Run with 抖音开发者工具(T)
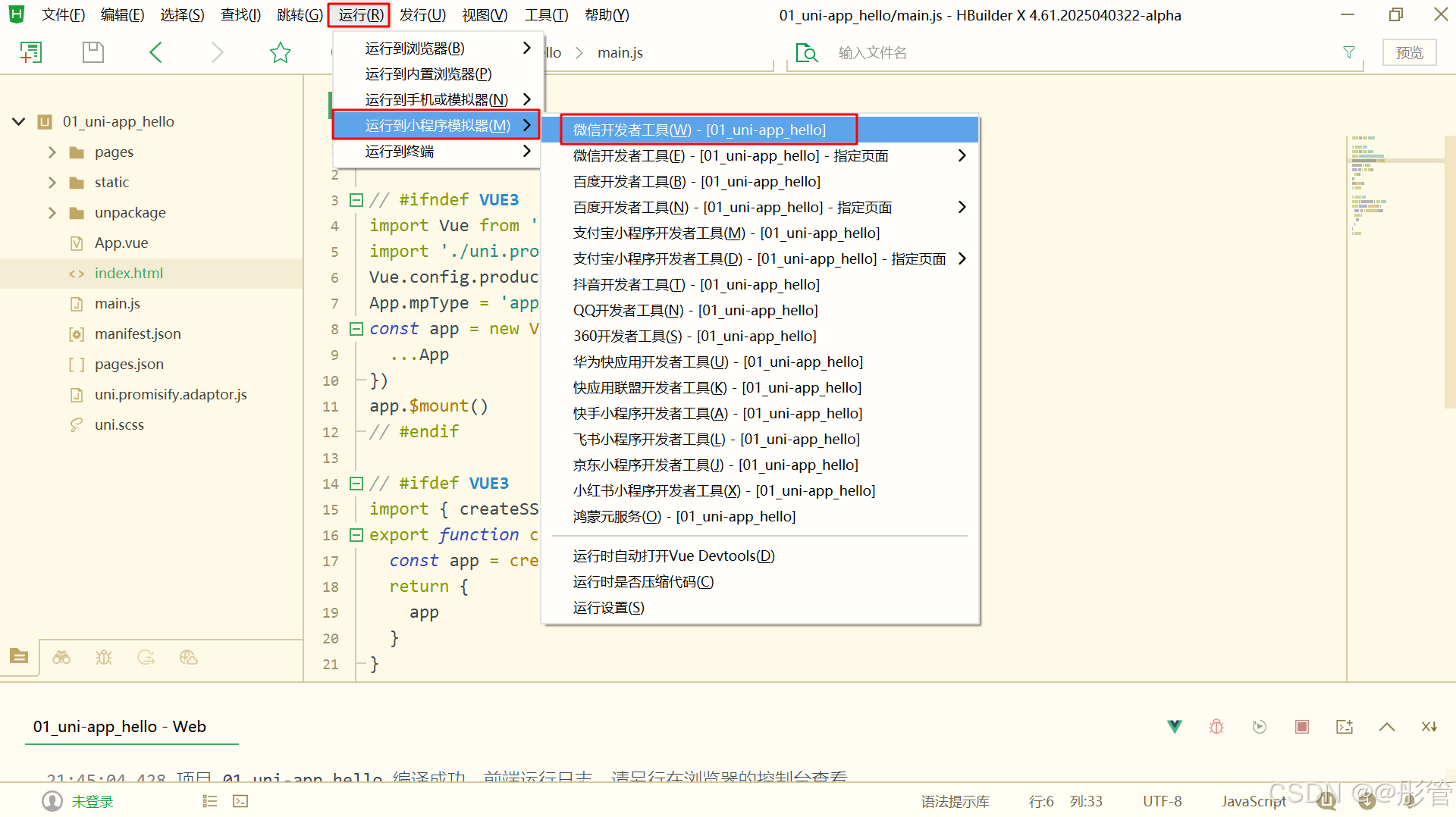 pos(761,284)
